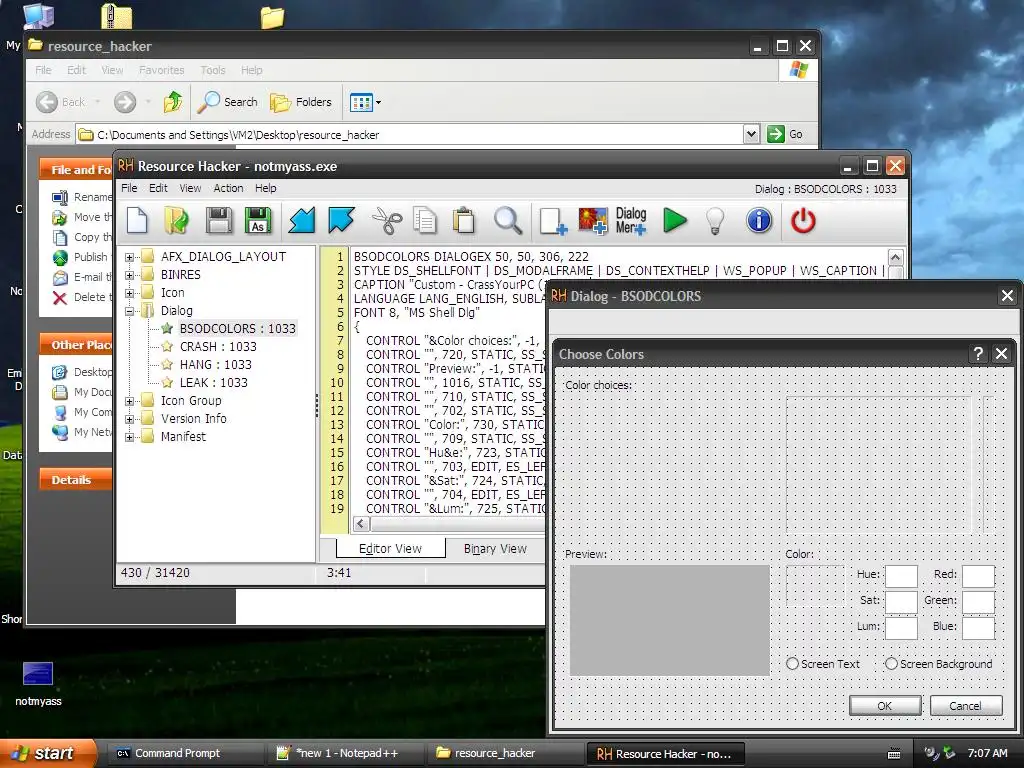Select the CRASH : 1033 tree item
Image resolution: width=1024 pixels, height=768 pixels.
click(x=218, y=347)
